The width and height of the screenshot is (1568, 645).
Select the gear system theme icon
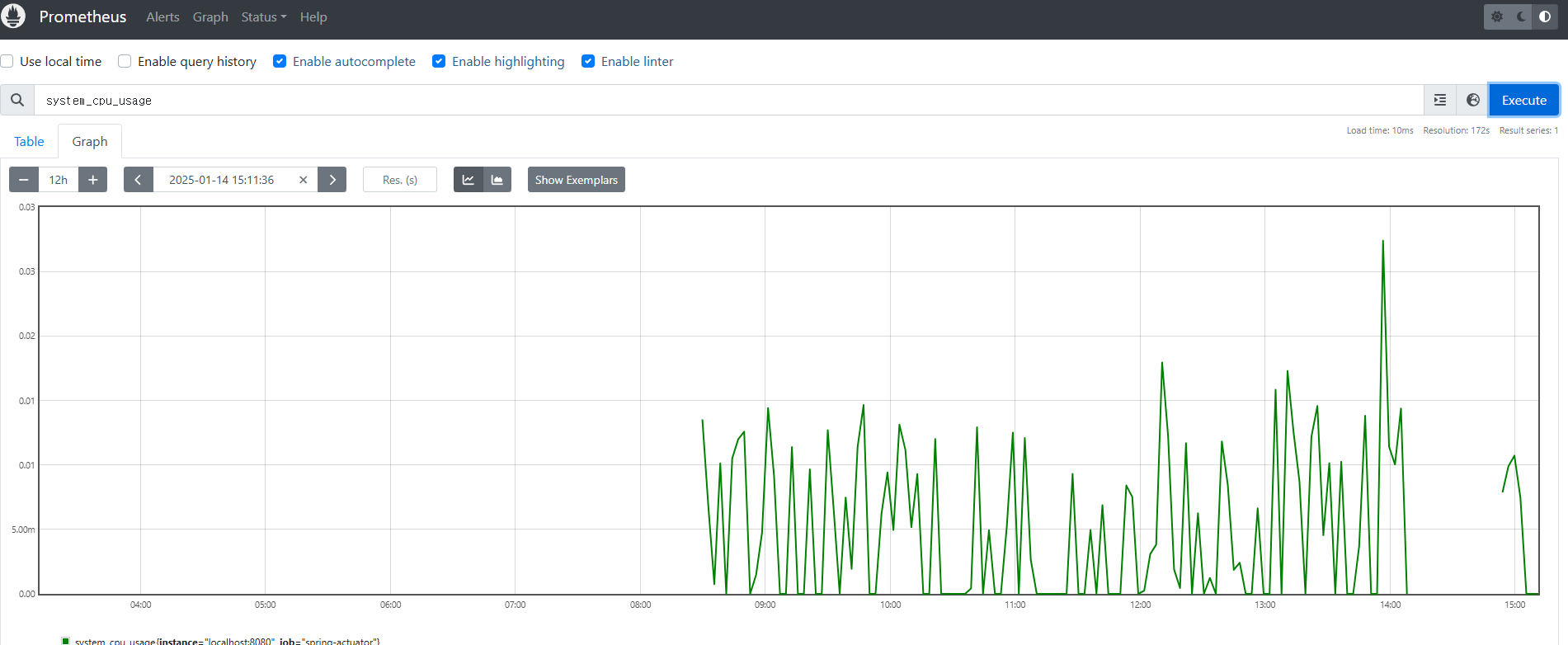(x=1497, y=16)
